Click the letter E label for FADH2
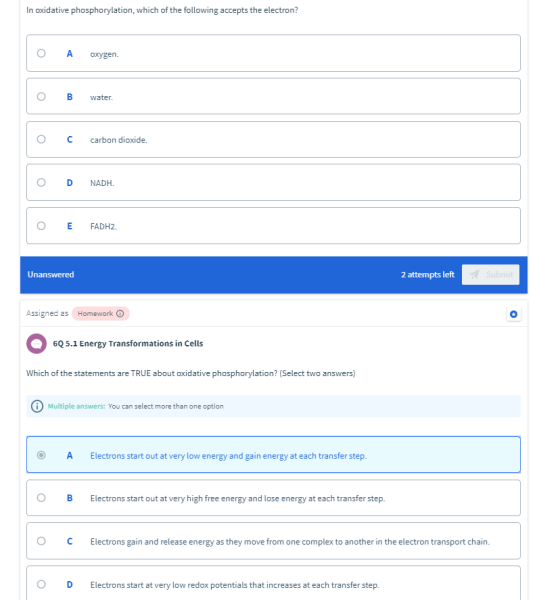This screenshot has width=560, height=600. coord(69,226)
